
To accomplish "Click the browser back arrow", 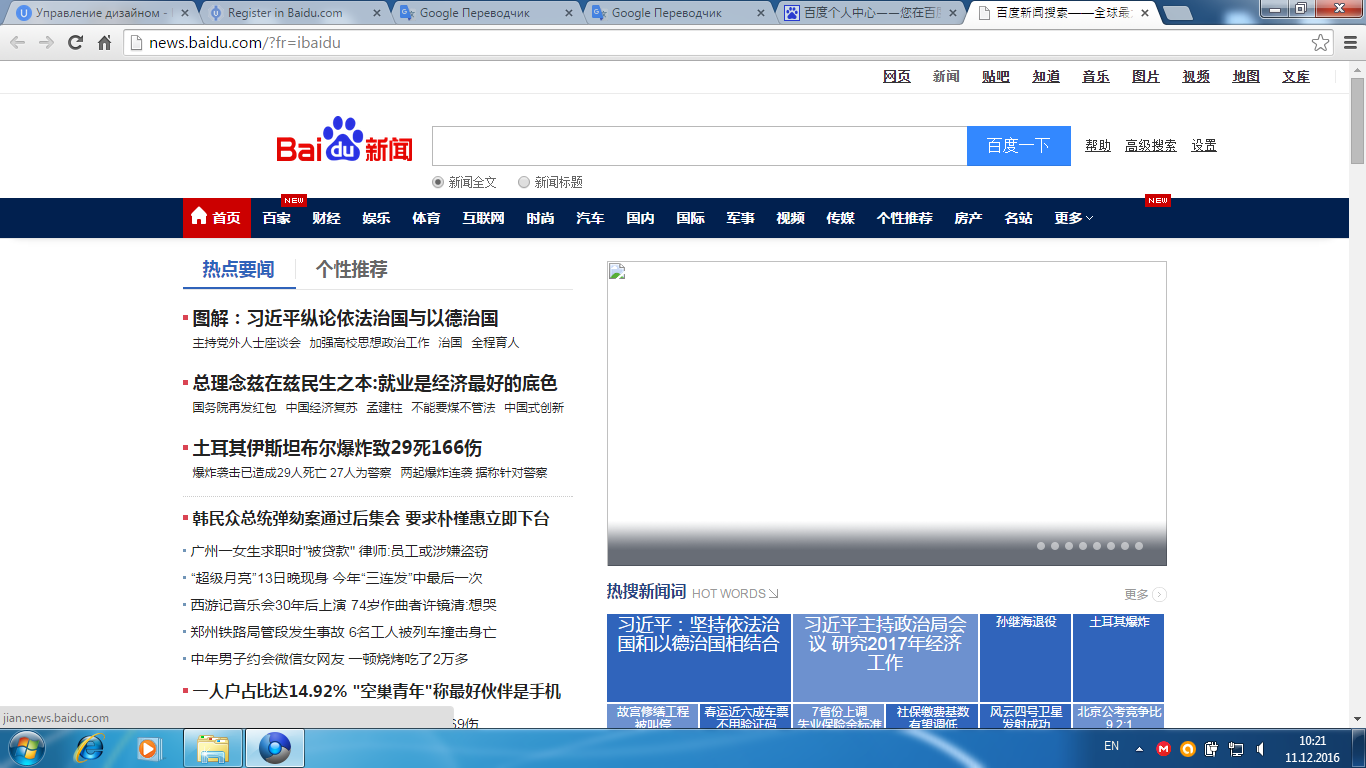I will click(x=18, y=43).
